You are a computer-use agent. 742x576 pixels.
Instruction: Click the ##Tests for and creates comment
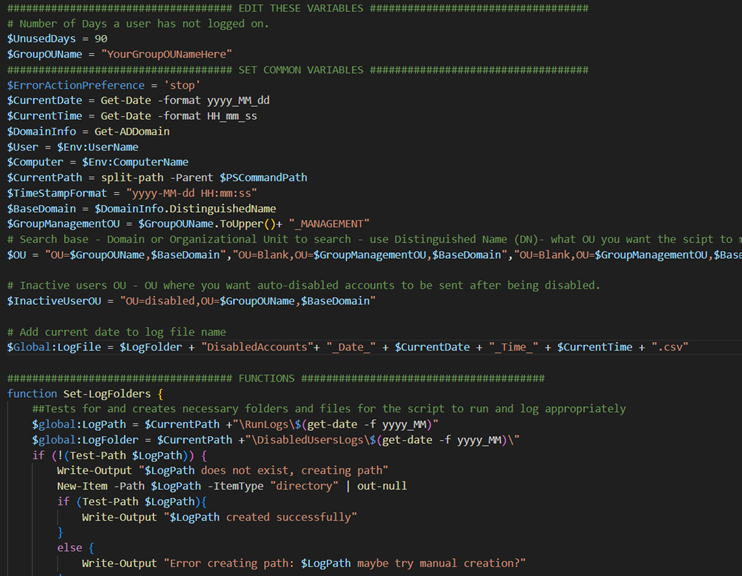(329, 409)
